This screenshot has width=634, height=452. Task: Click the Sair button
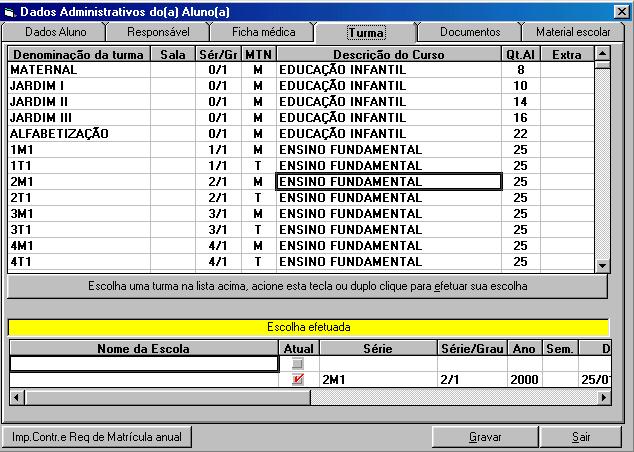pos(581,437)
